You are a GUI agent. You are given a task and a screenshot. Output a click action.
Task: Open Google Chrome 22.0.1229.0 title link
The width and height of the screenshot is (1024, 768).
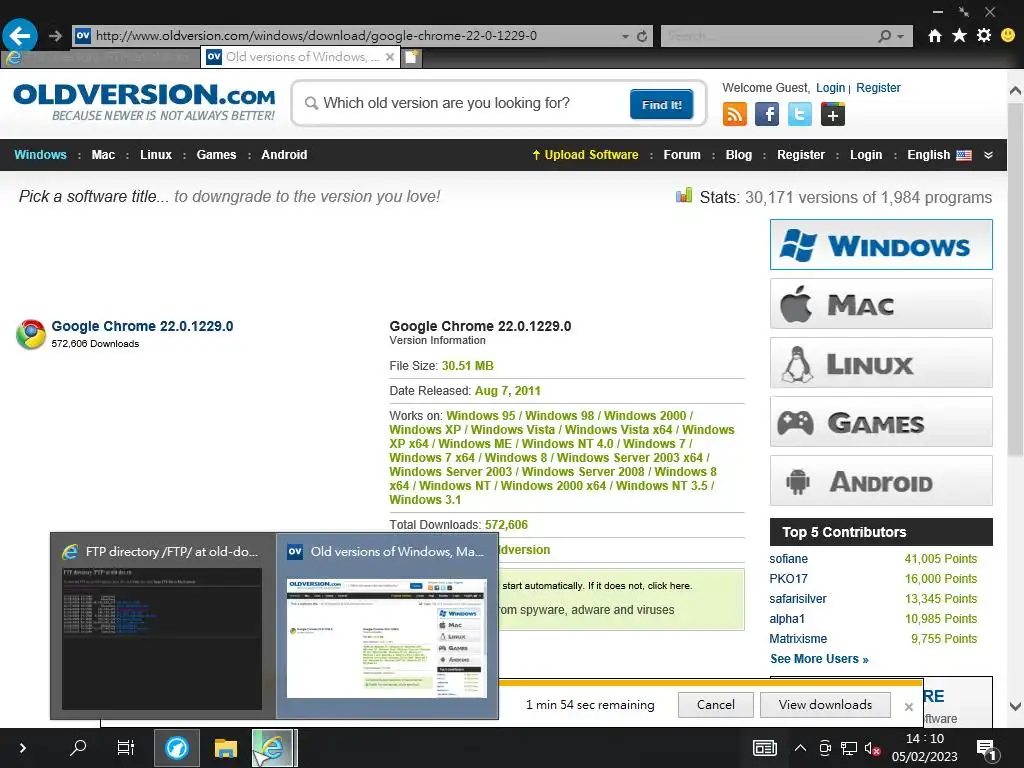[x=142, y=326]
